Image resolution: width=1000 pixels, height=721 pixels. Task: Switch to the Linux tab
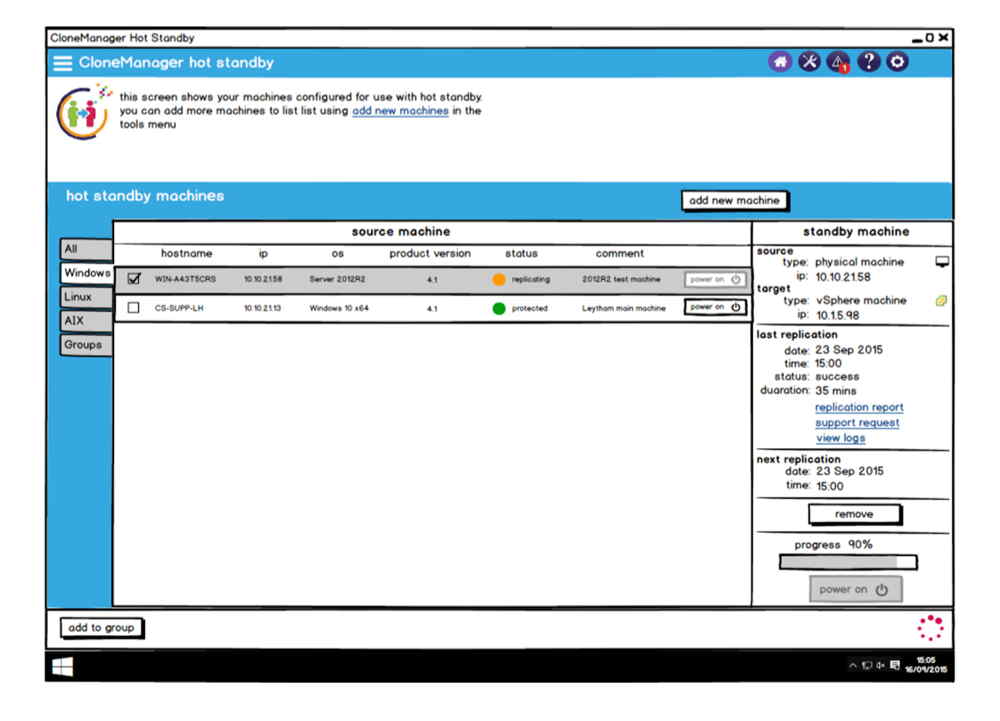click(78, 297)
